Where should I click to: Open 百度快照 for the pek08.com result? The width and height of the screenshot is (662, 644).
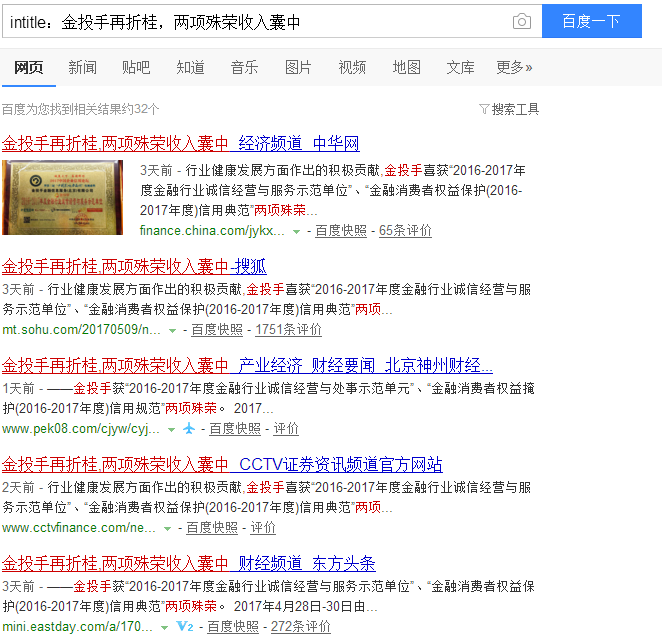(235, 429)
